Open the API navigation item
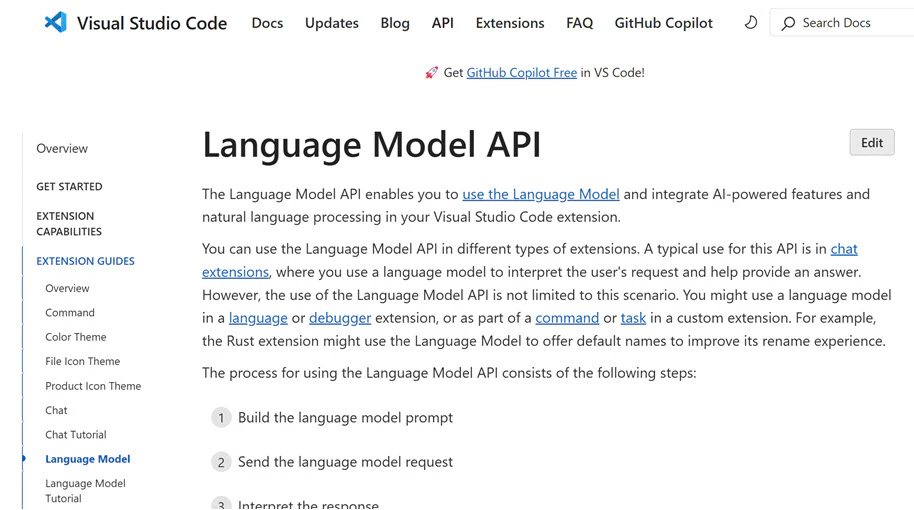The image size is (914, 510). click(442, 23)
